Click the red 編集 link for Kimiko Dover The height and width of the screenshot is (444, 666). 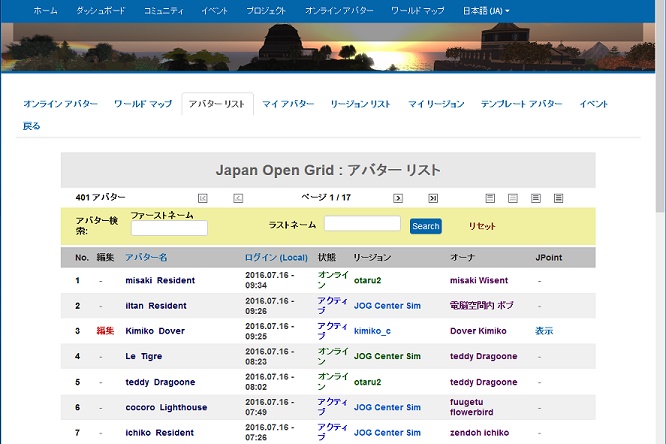105,331
